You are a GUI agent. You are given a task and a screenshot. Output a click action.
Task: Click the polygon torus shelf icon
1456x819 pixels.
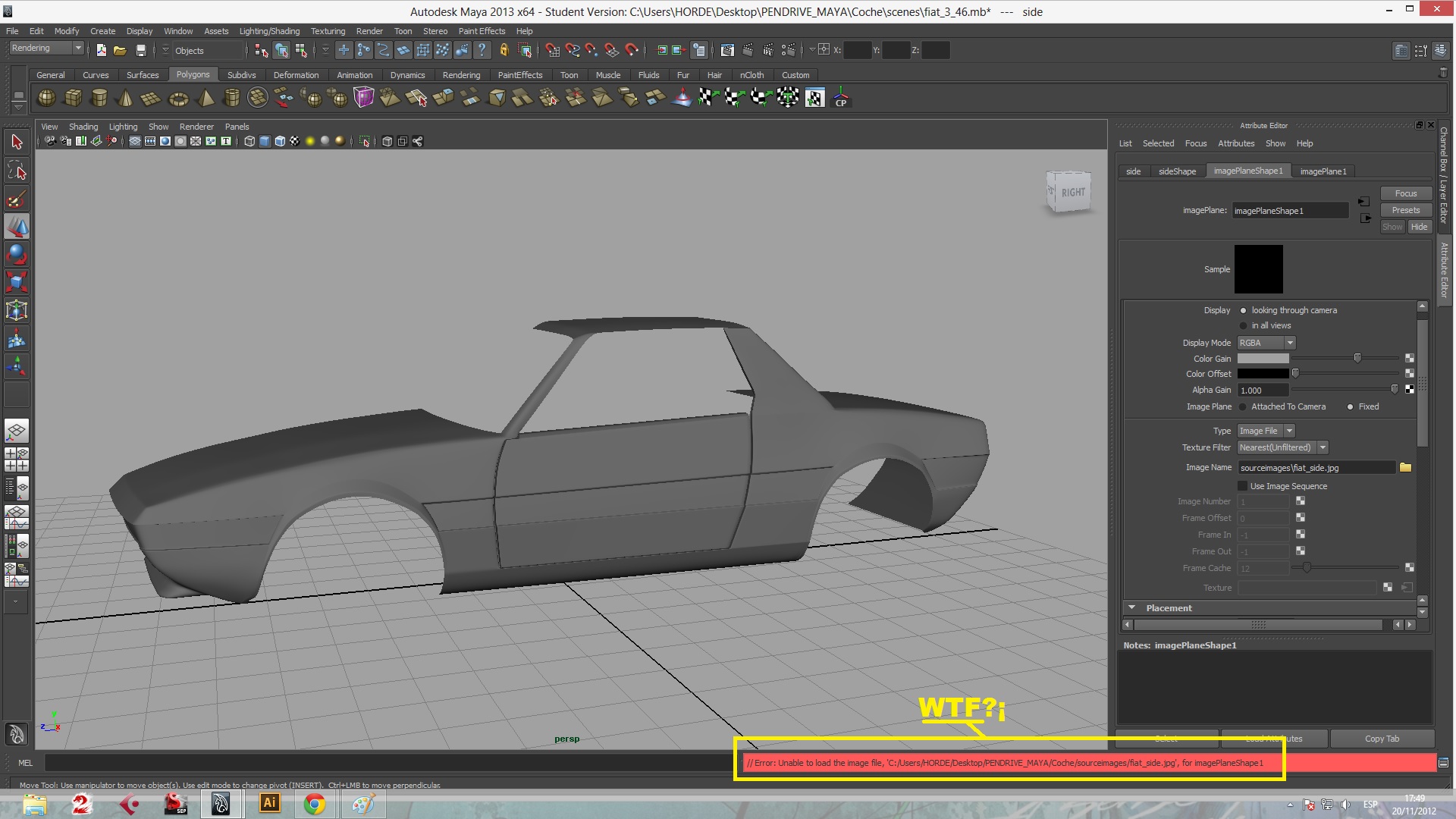[x=178, y=99]
